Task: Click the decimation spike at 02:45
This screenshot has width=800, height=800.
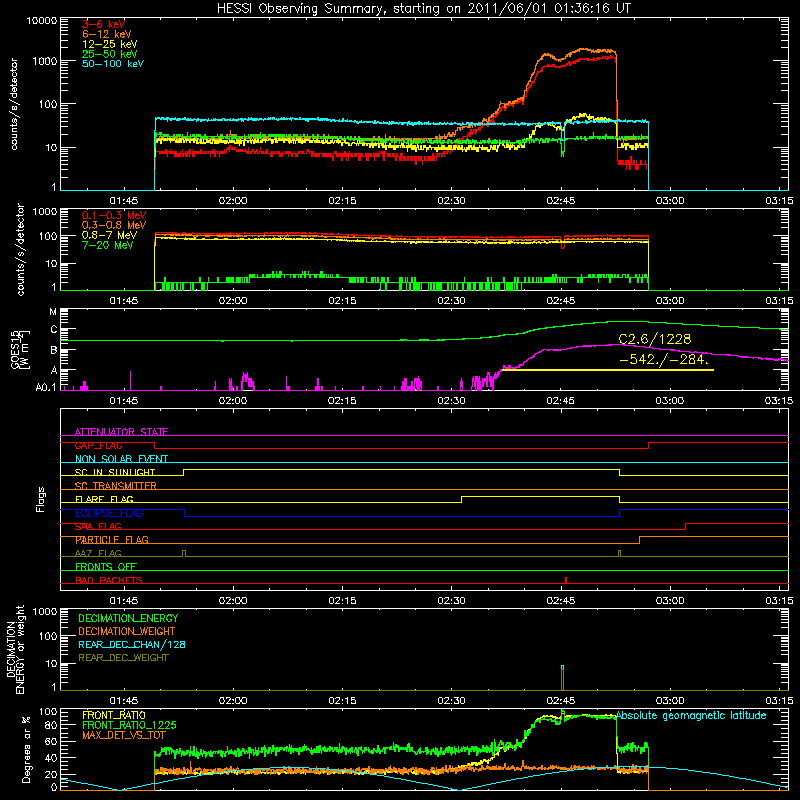Action: click(562, 678)
